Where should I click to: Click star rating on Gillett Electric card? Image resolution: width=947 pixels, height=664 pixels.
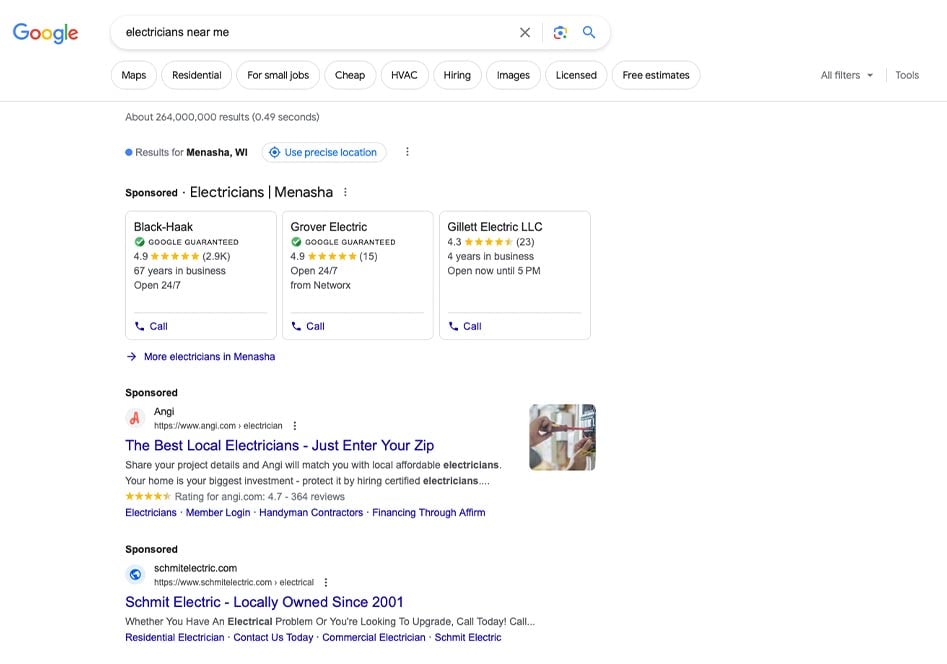pyautogui.click(x=489, y=242)
